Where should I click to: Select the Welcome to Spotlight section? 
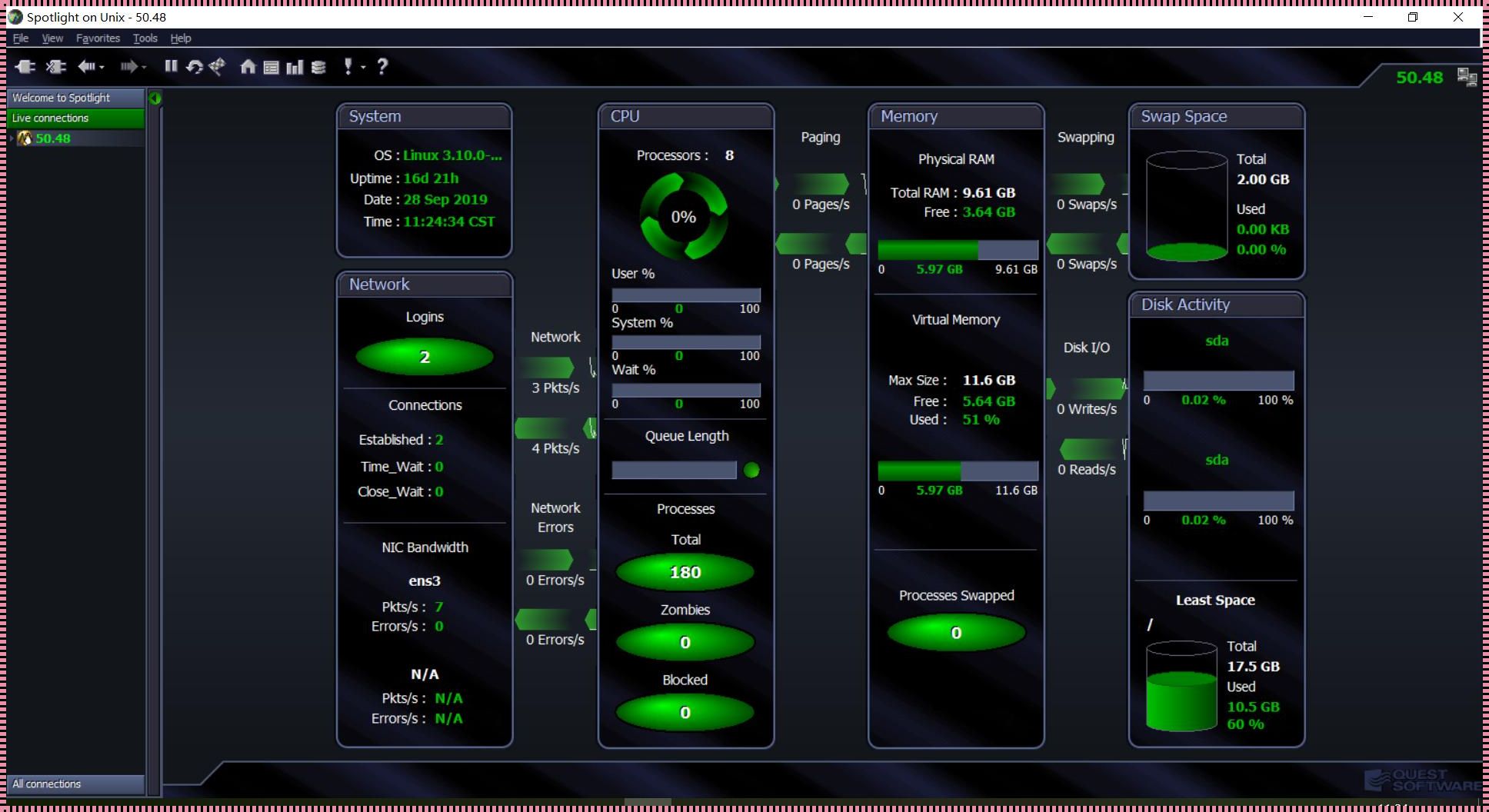[76, 98]
